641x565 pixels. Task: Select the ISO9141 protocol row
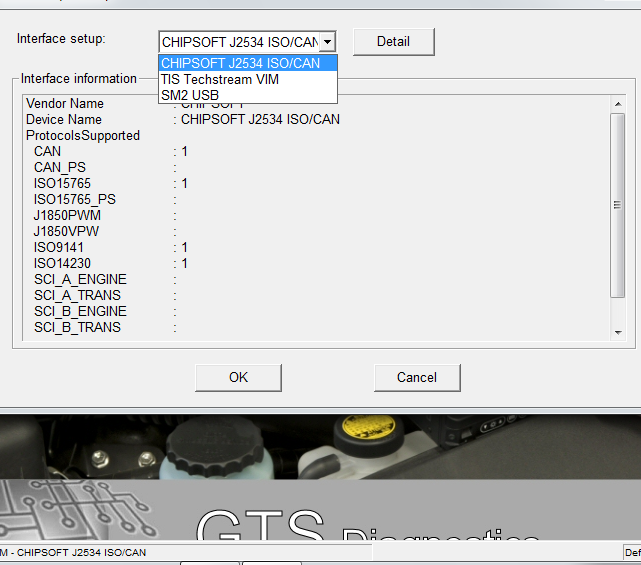pos(58,248)
